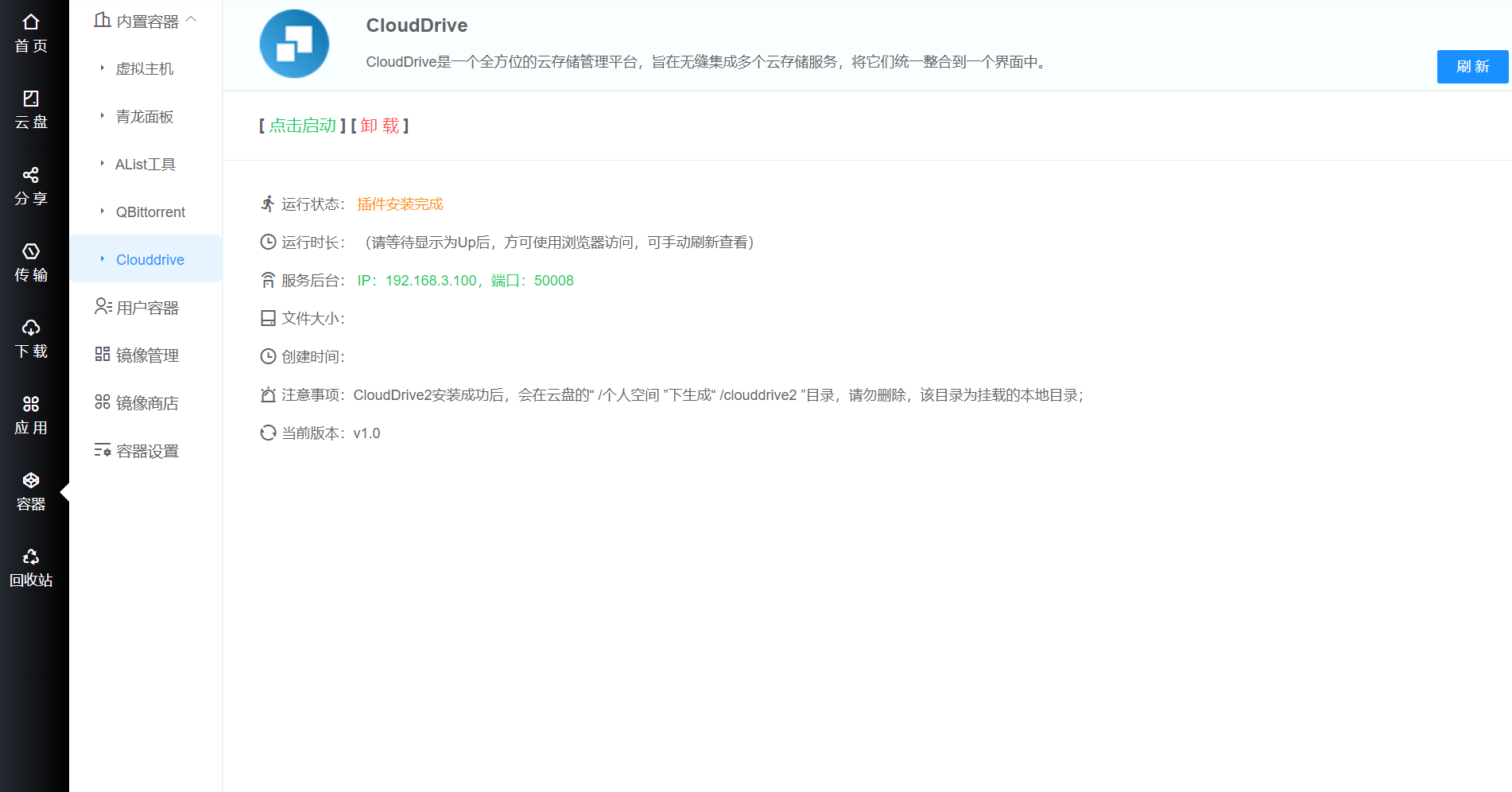Screen dimensions: 1512x792
Task: Click the 当前版本 refresh-circle icon
Action: (268, 433)
